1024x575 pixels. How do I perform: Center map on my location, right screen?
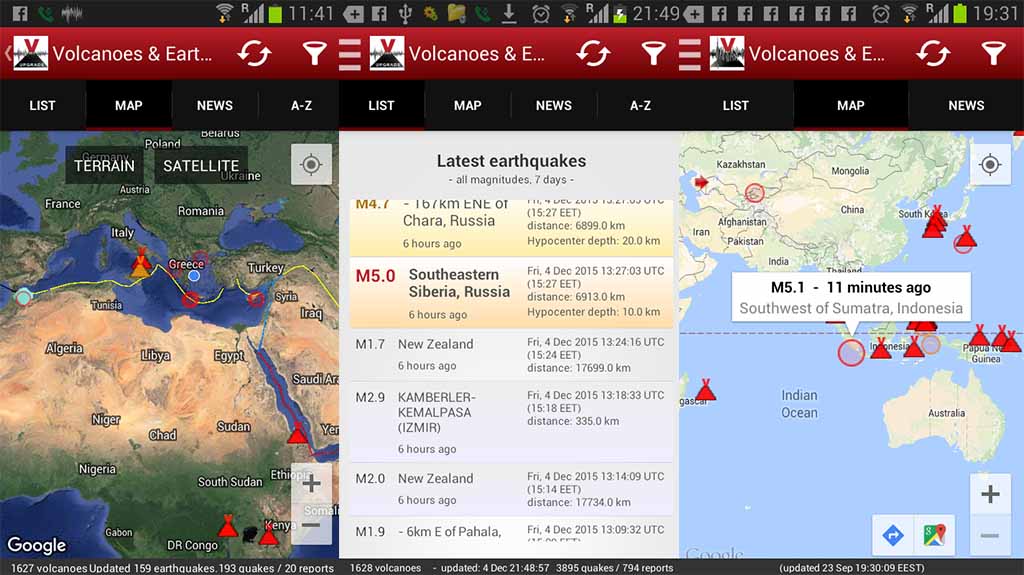tap(990, 164)
